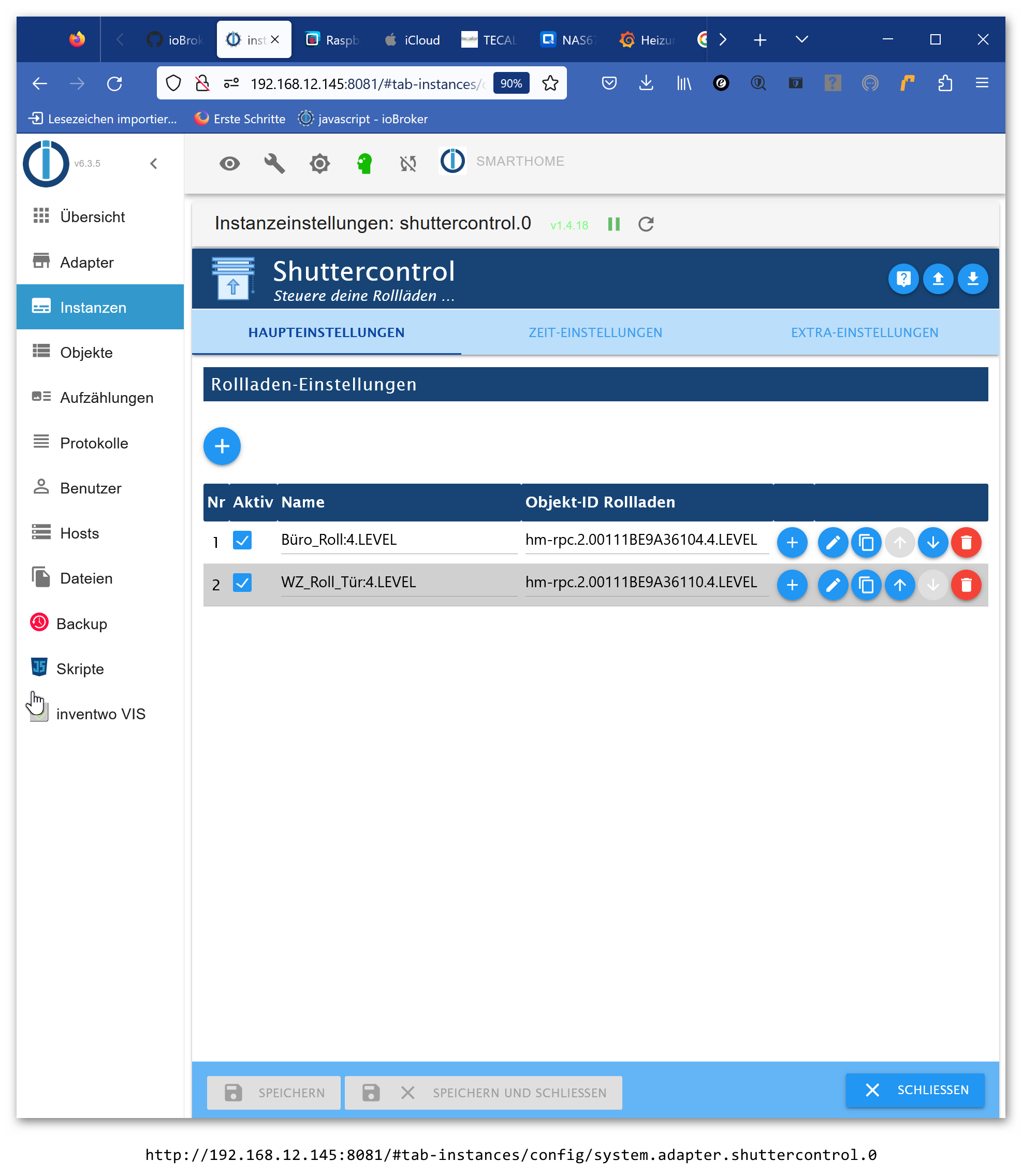1022x1176 pixels.
Task: Select the HAUPTEINSTELLUNGEN tab
Action: (326, 332)
